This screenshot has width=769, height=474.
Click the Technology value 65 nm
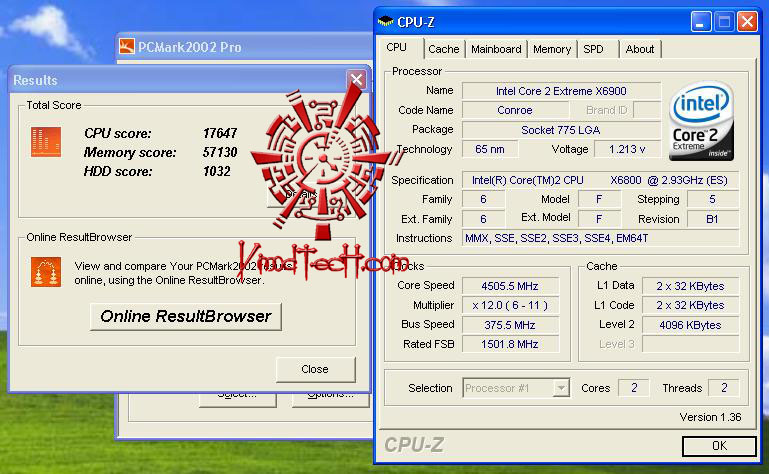[489, 149]
